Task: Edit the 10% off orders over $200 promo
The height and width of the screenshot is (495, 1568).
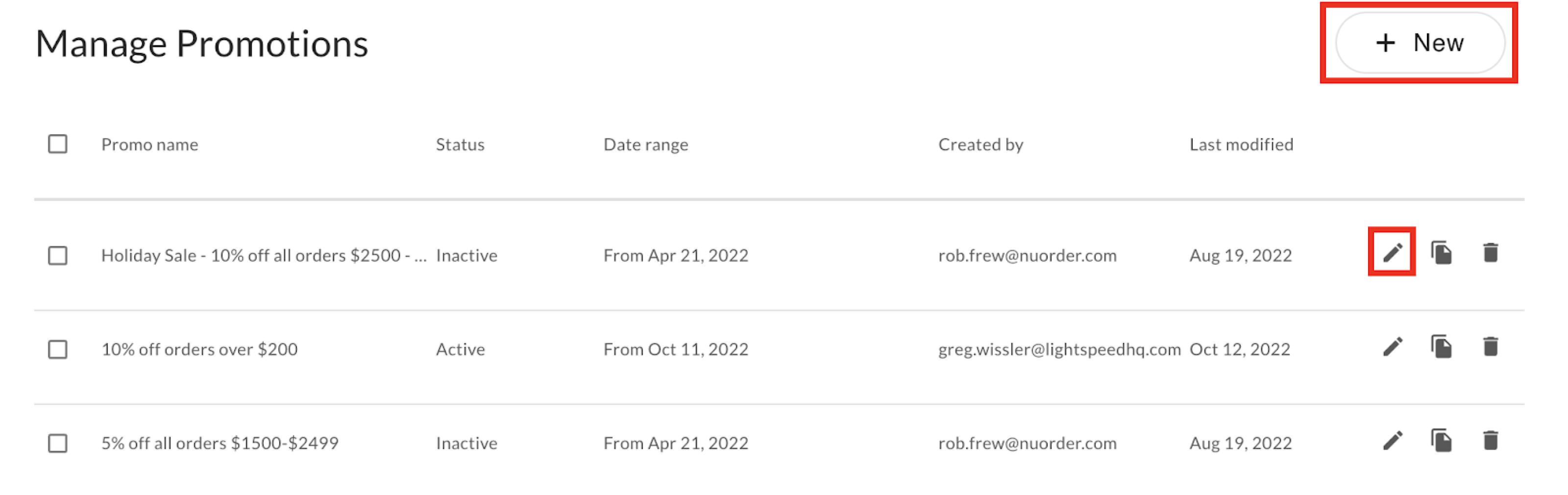Action: coord(1392,347)
